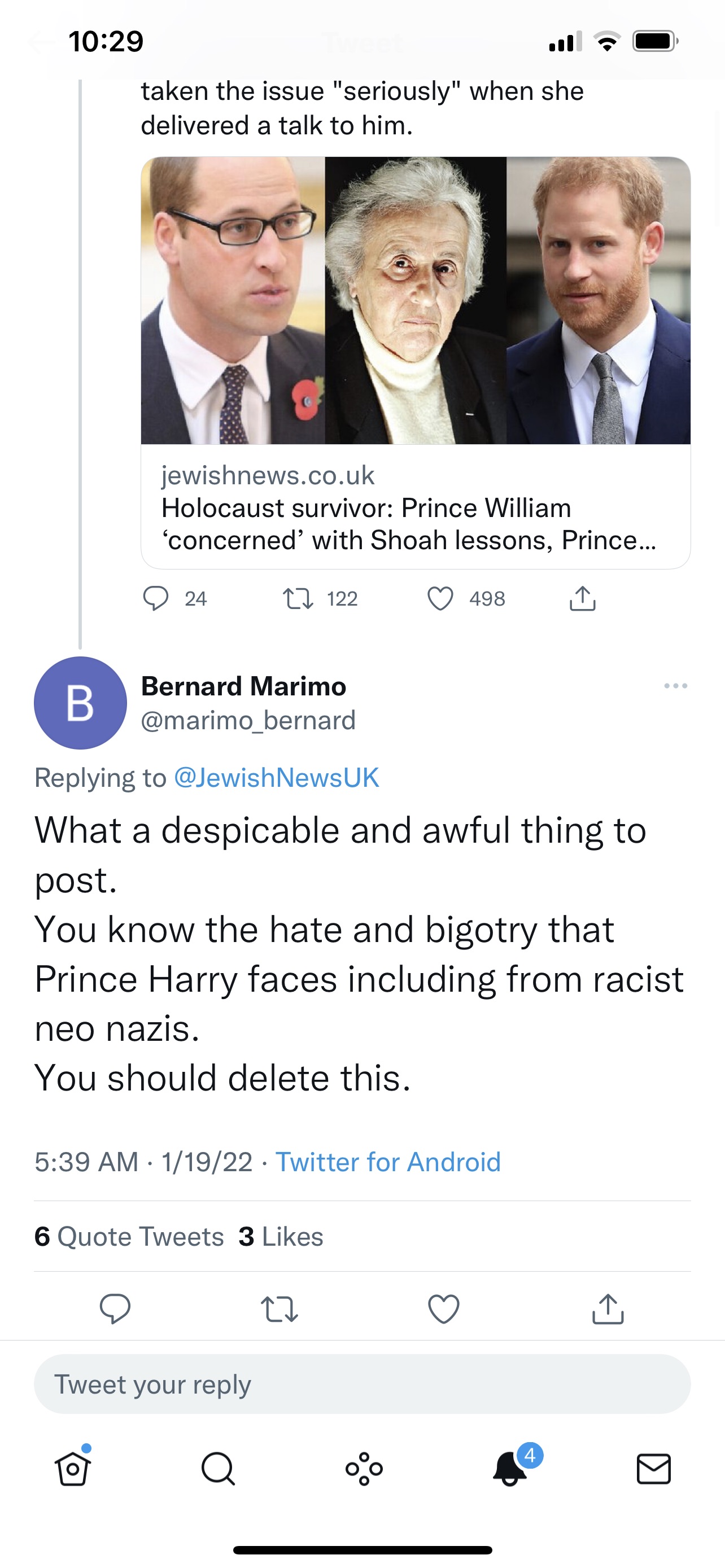Open the @JewishNewsUK profile link

276,777
